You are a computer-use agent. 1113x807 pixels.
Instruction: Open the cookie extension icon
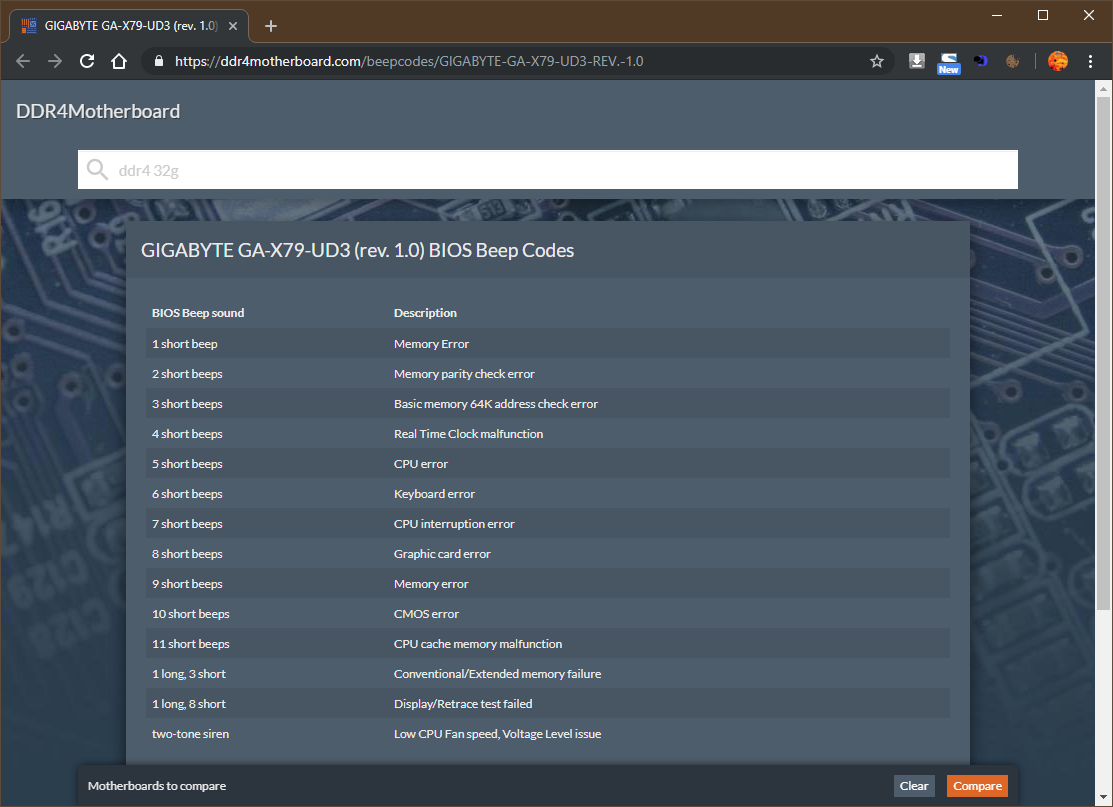[1012, 61]
